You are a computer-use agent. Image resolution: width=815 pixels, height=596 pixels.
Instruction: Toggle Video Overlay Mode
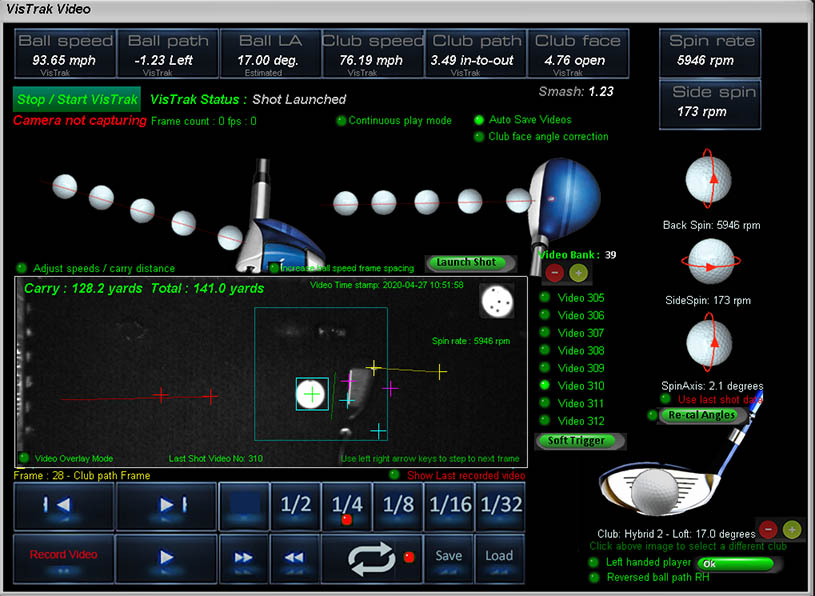tap(23, 458)
